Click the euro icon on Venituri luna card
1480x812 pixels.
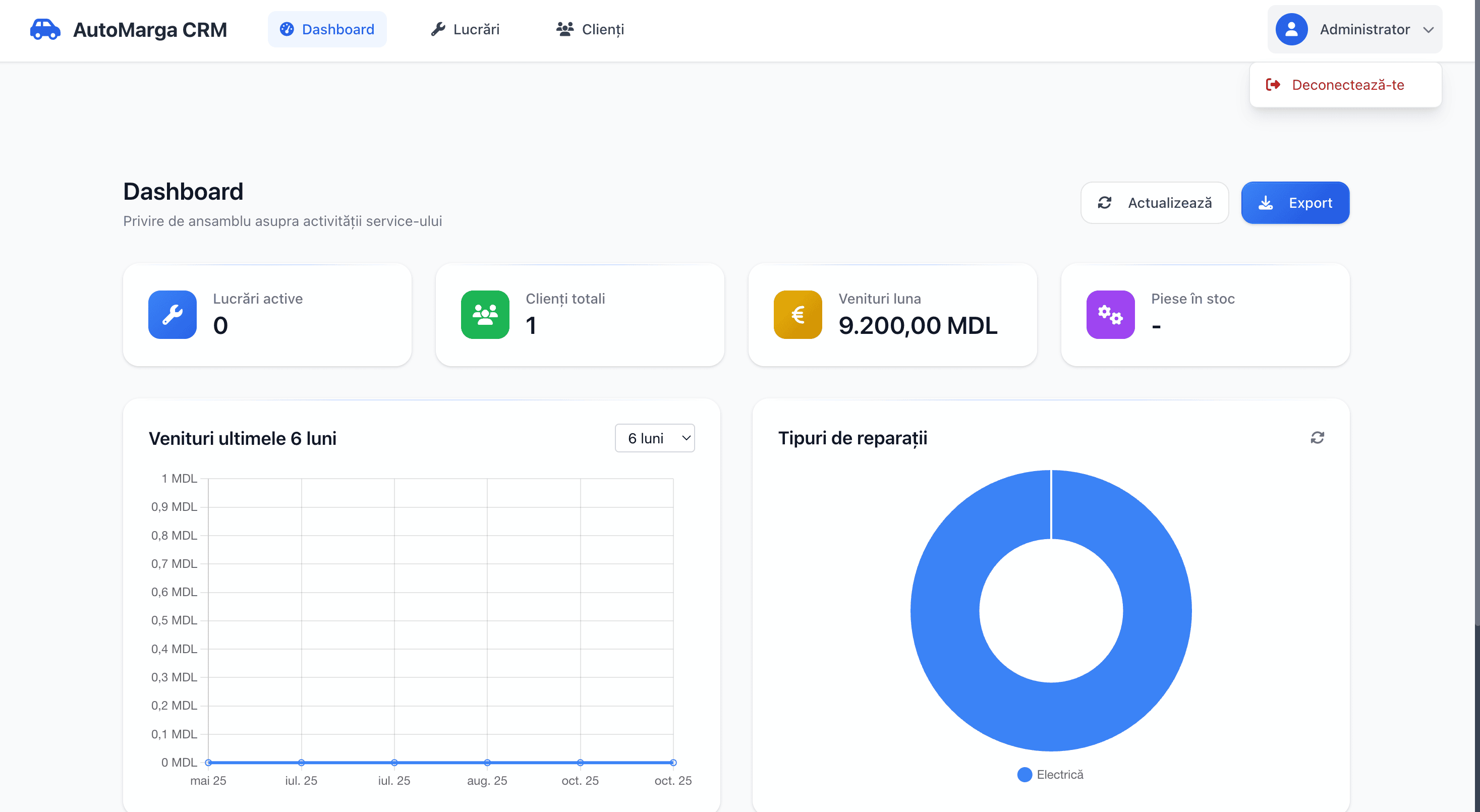(x=798, y=315)
